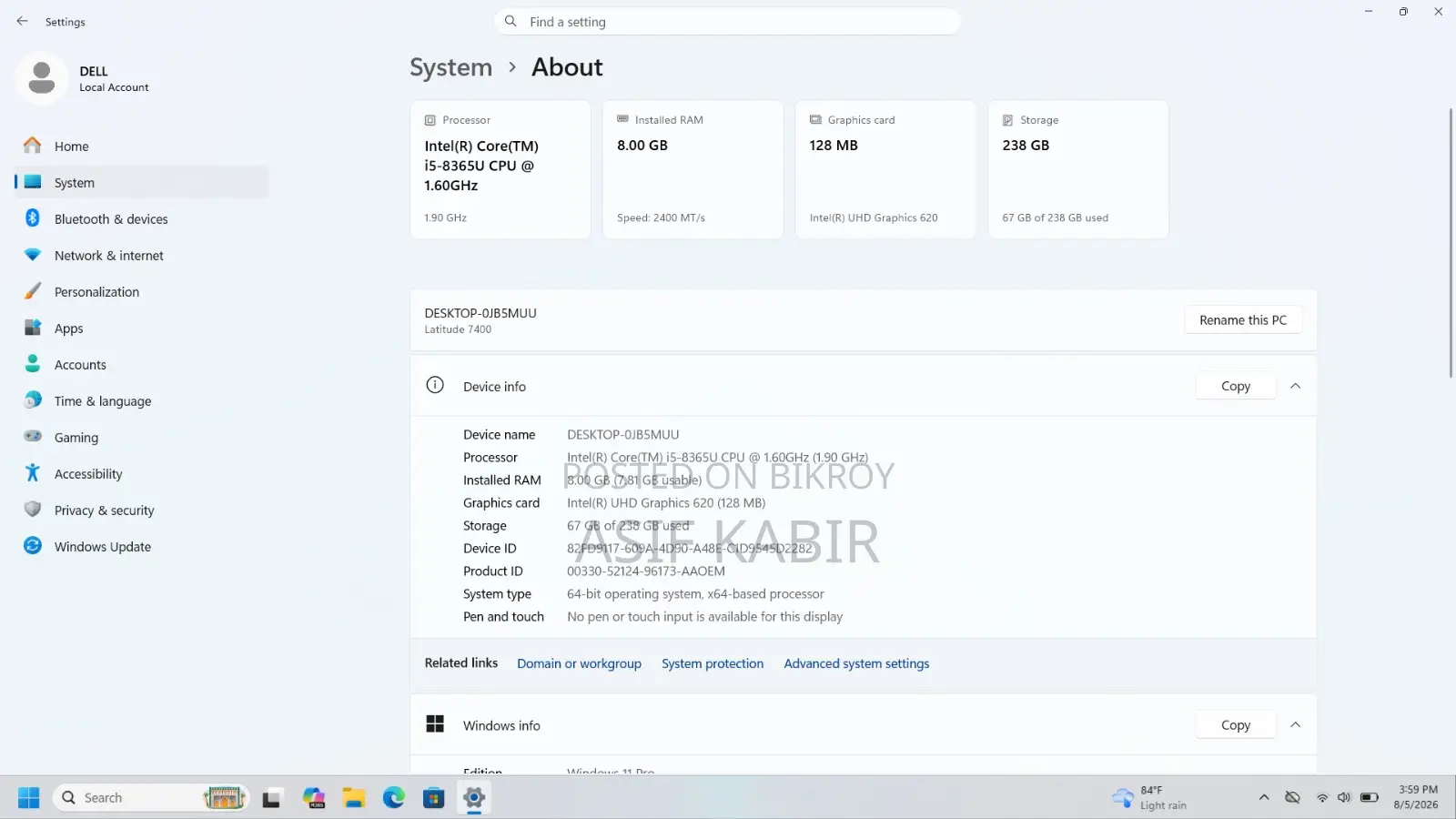Screen dimensions: 1456x819
Task: Go to Time & language settings
Action: tap(141, 401)
